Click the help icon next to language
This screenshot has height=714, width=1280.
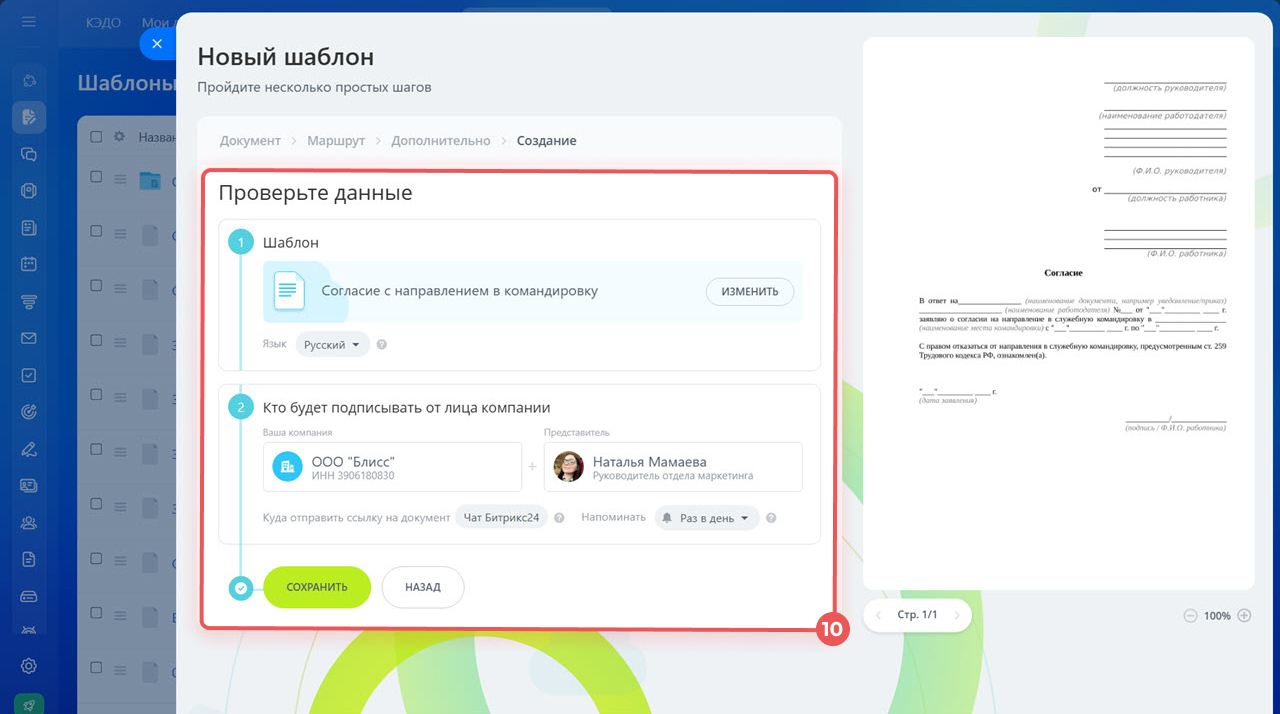pyautogui.click(x=382, y=345)
